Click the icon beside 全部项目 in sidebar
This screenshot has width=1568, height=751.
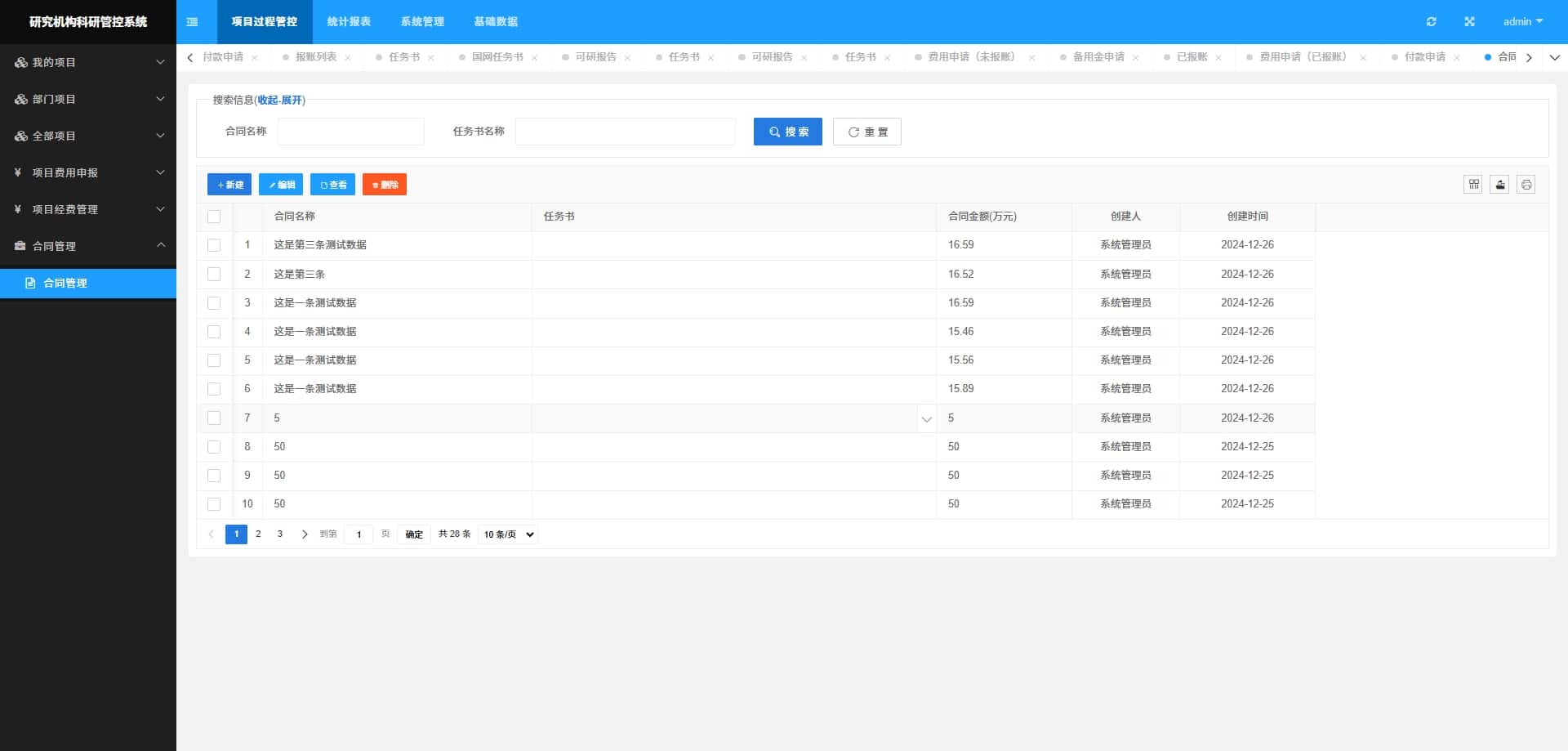pyautogui.click(x=20, y=136)
